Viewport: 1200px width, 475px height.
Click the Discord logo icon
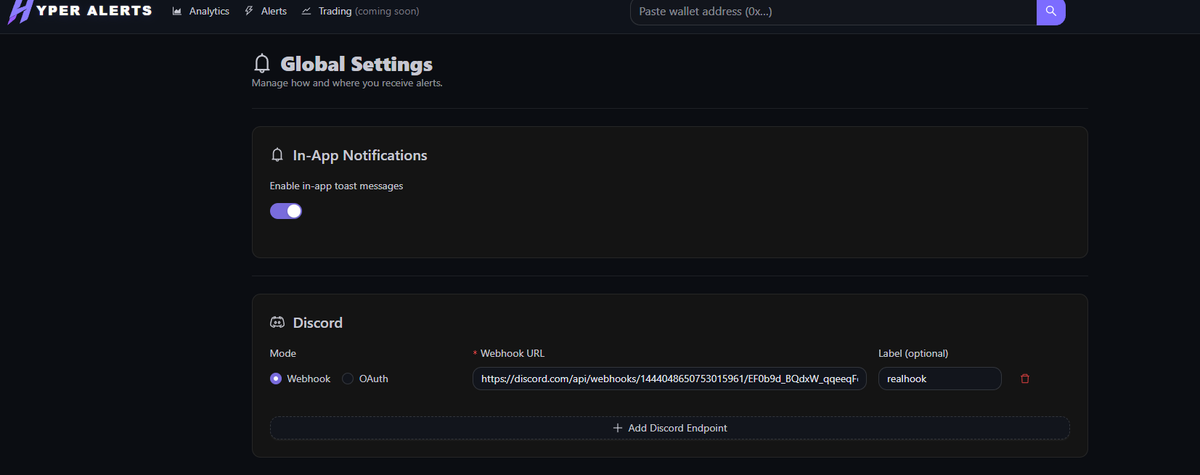pos(278,323)
